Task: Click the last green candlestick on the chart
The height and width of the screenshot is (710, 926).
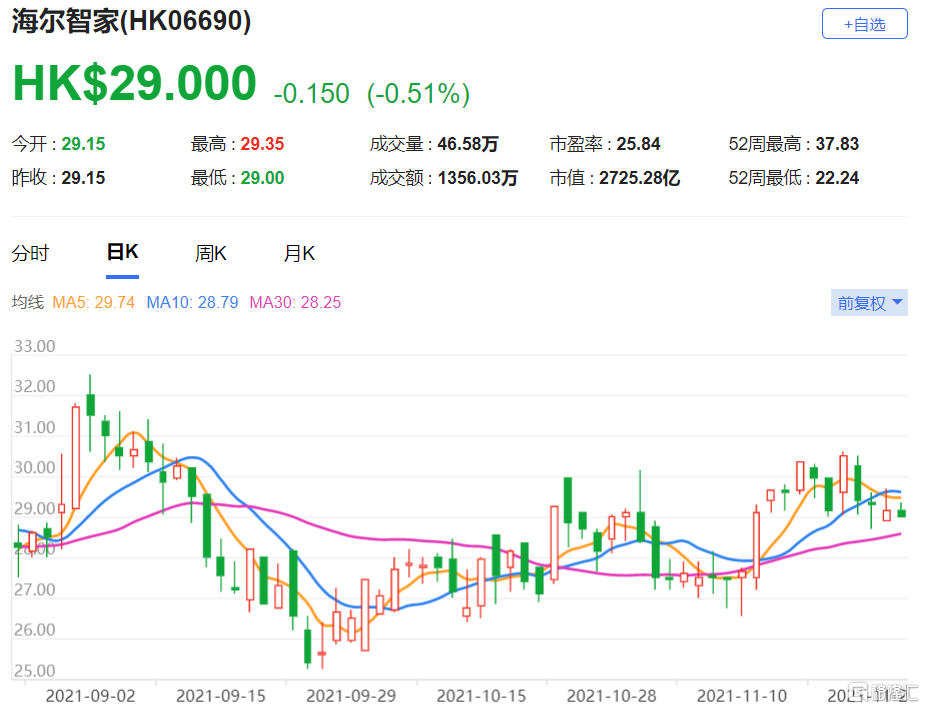Action: click(x=901, y=512)
